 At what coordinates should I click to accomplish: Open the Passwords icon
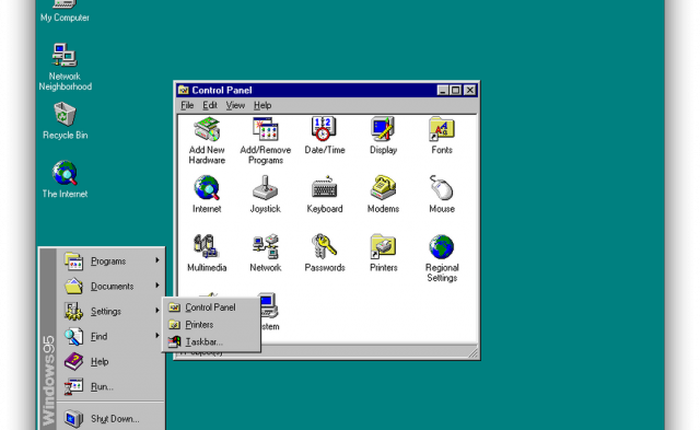324,247
